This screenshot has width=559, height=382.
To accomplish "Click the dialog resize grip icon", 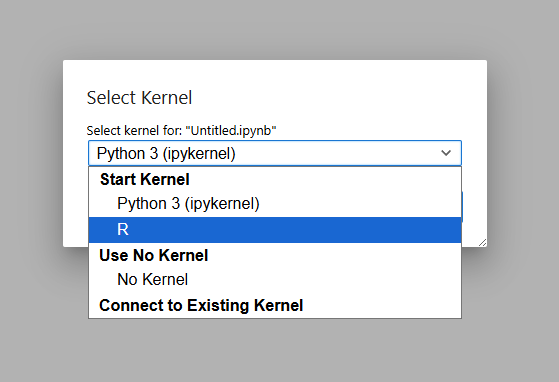I will (x=482, y=243).
